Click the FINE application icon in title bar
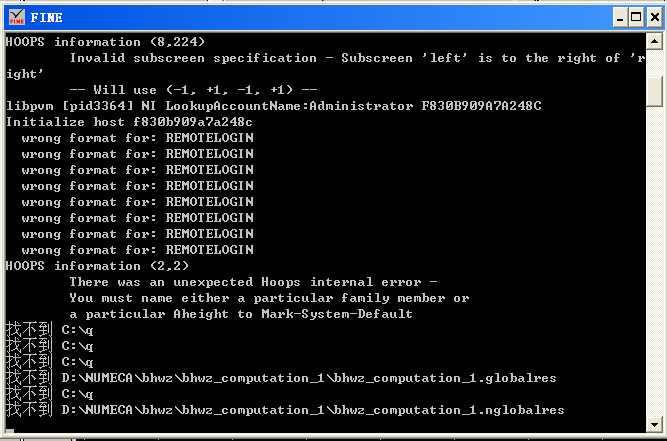 click(16, 17)
